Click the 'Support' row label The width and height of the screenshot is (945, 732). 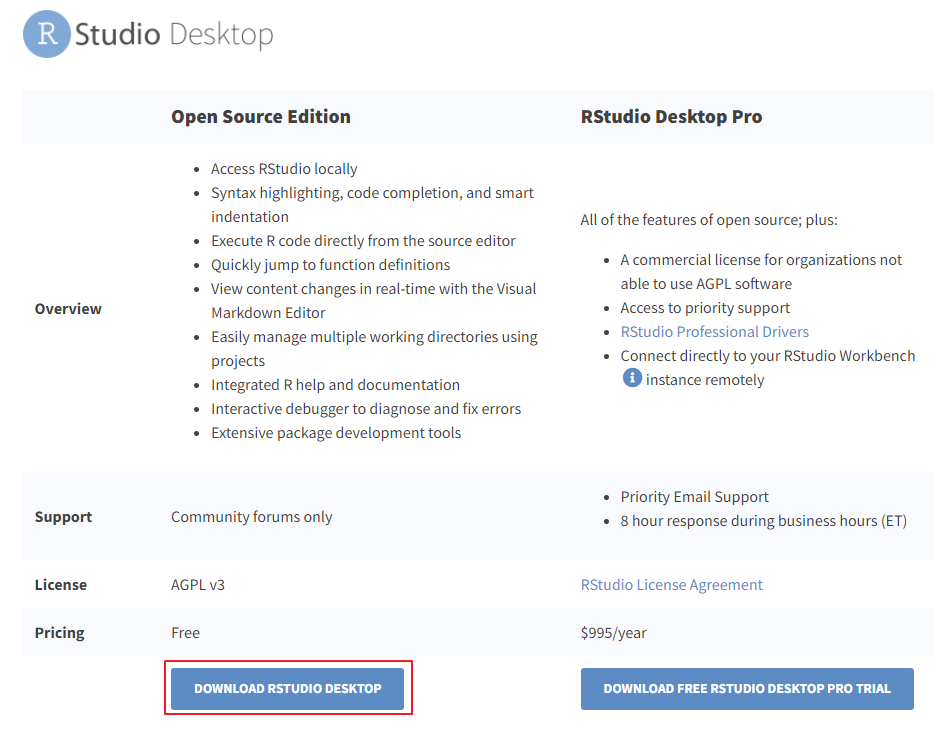63,517
